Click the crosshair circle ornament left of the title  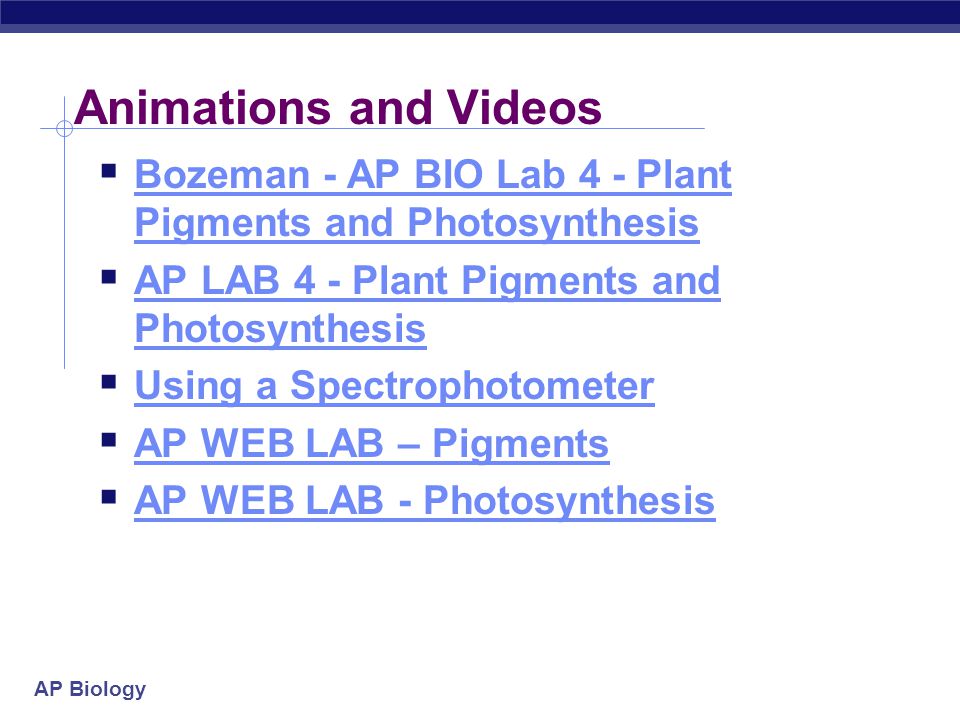point(64,129)
